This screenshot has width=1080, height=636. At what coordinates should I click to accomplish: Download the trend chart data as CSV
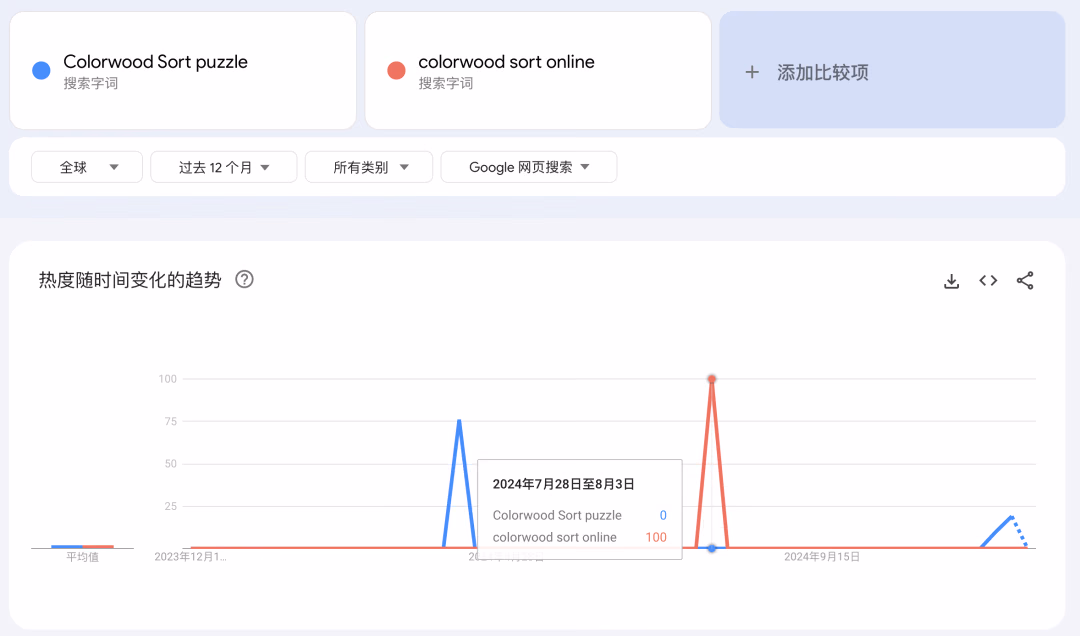(951, 281)
